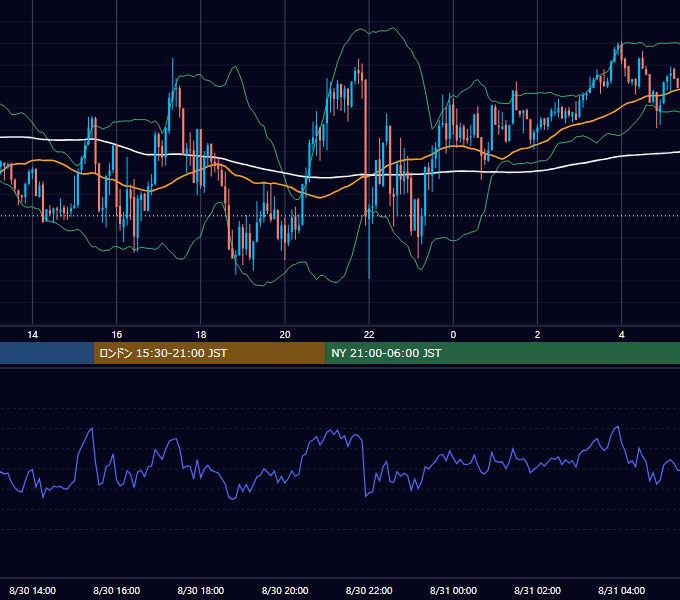The width and height of the screenshot is (680, 600).
Task: Click the NY 21:00-06:00 JST session bar
Action: click(503, 353)
